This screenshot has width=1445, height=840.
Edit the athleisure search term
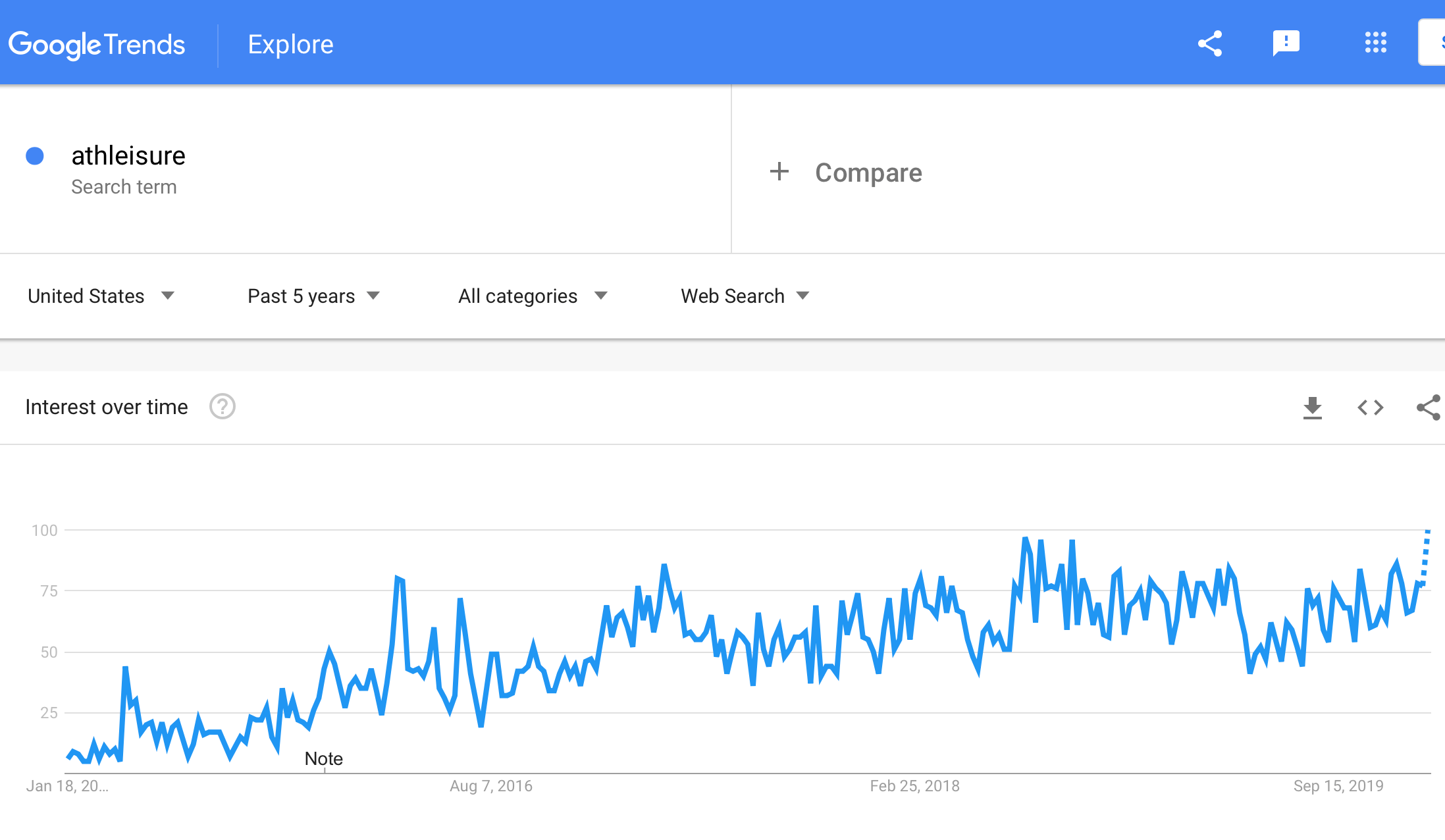click(x=128, y=156)
